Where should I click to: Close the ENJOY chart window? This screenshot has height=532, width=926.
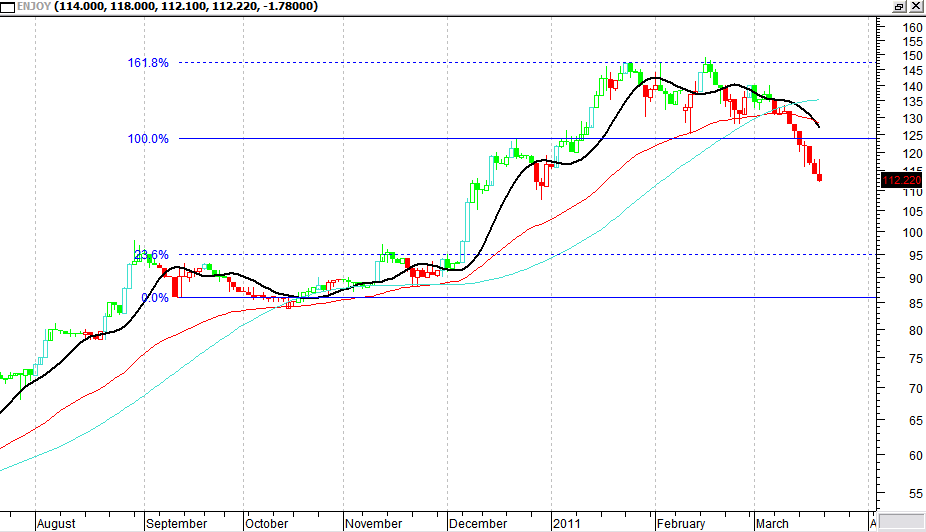915,6
